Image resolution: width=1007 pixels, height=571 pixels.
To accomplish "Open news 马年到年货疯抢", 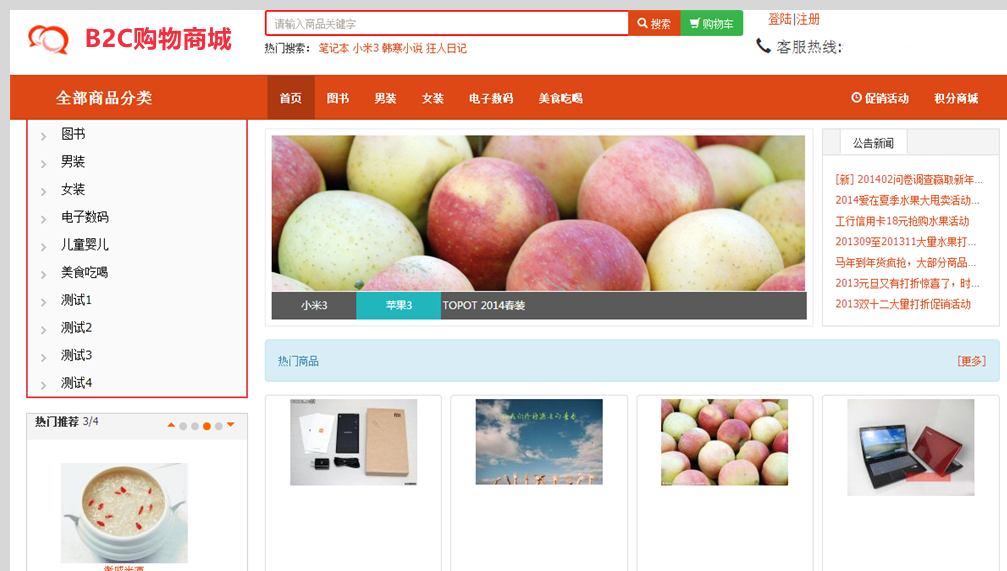I will coord(905,263).
